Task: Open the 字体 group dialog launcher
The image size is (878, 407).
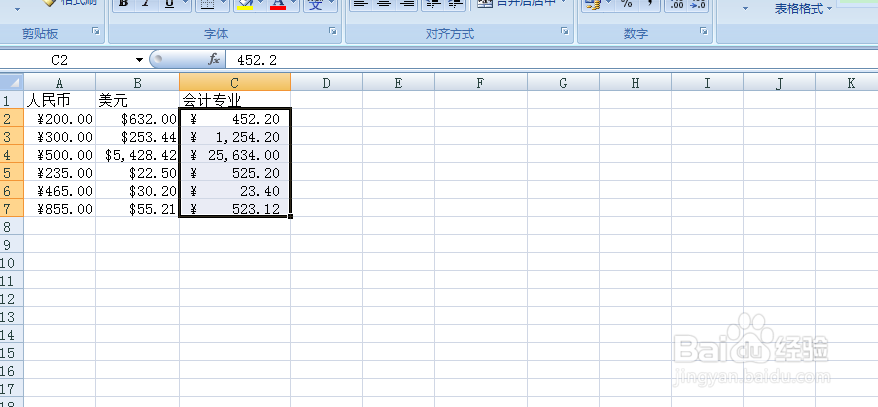Action: (x=333, y=31)
